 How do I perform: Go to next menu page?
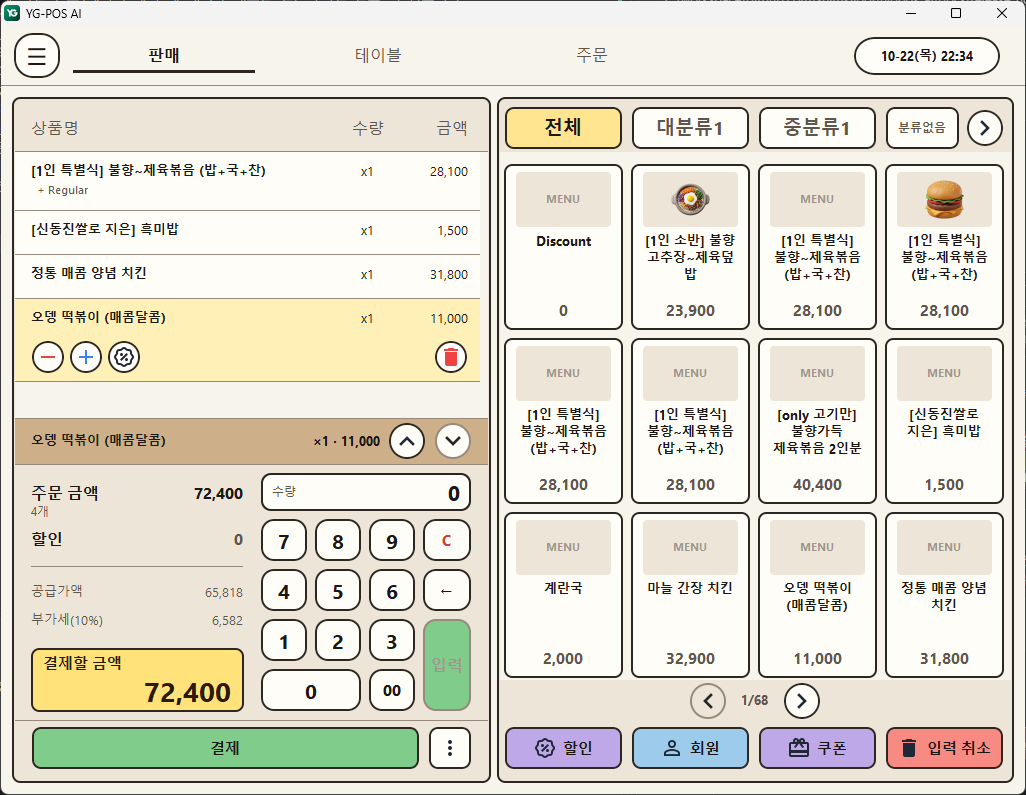tap(802, 701)
